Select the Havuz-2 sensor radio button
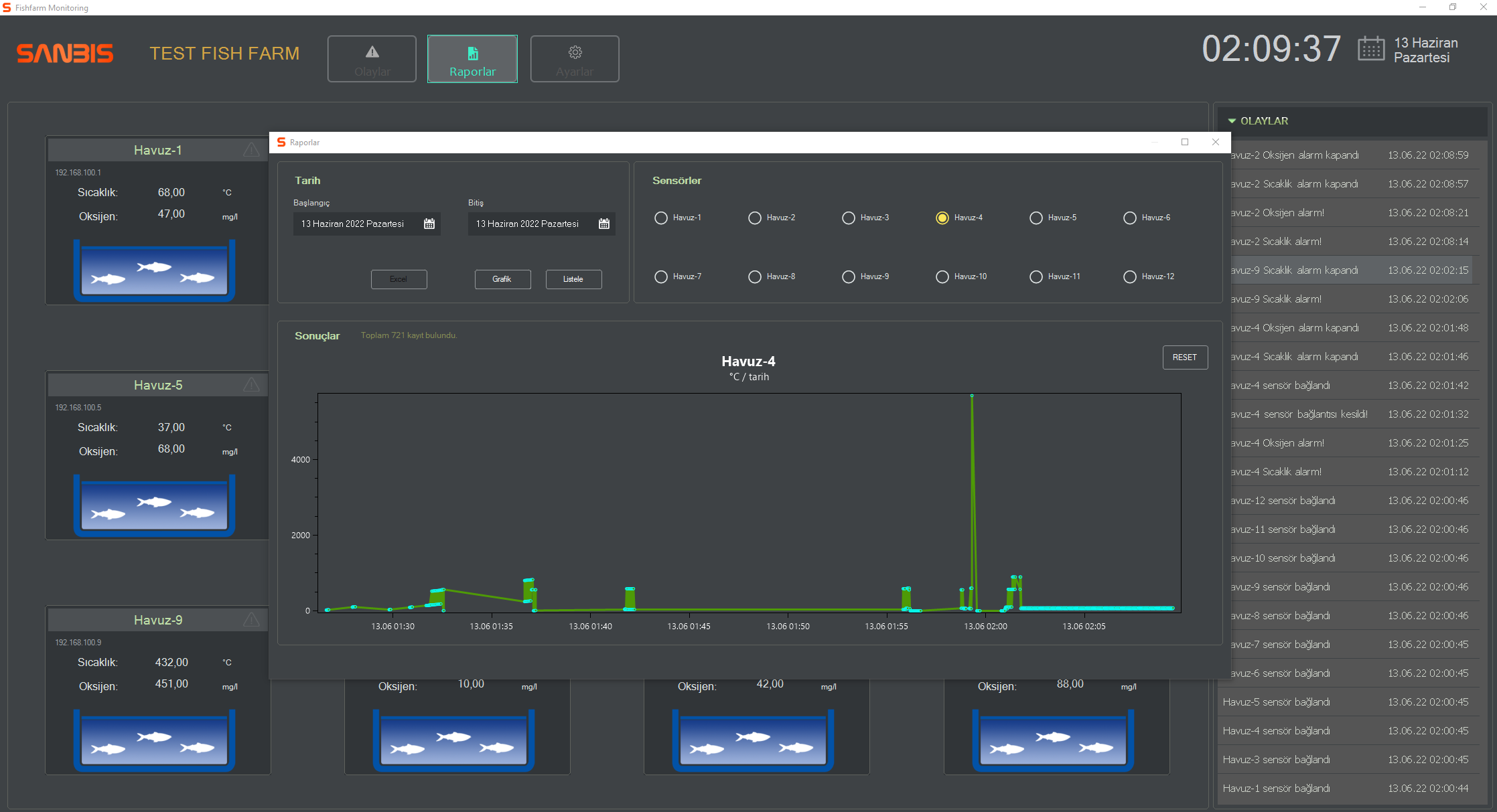 755,218
